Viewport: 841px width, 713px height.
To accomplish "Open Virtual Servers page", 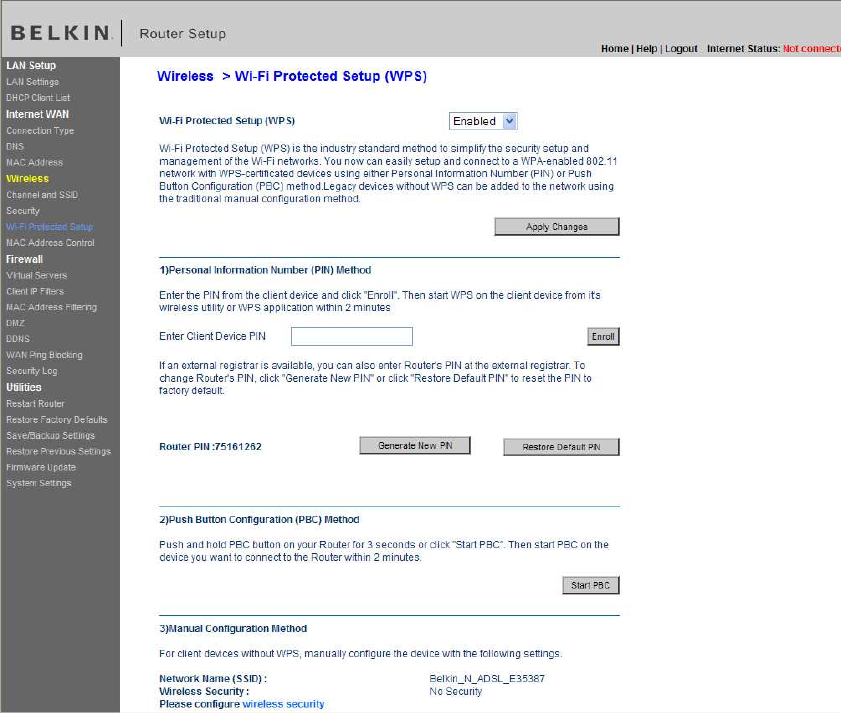I will (36, 275).
